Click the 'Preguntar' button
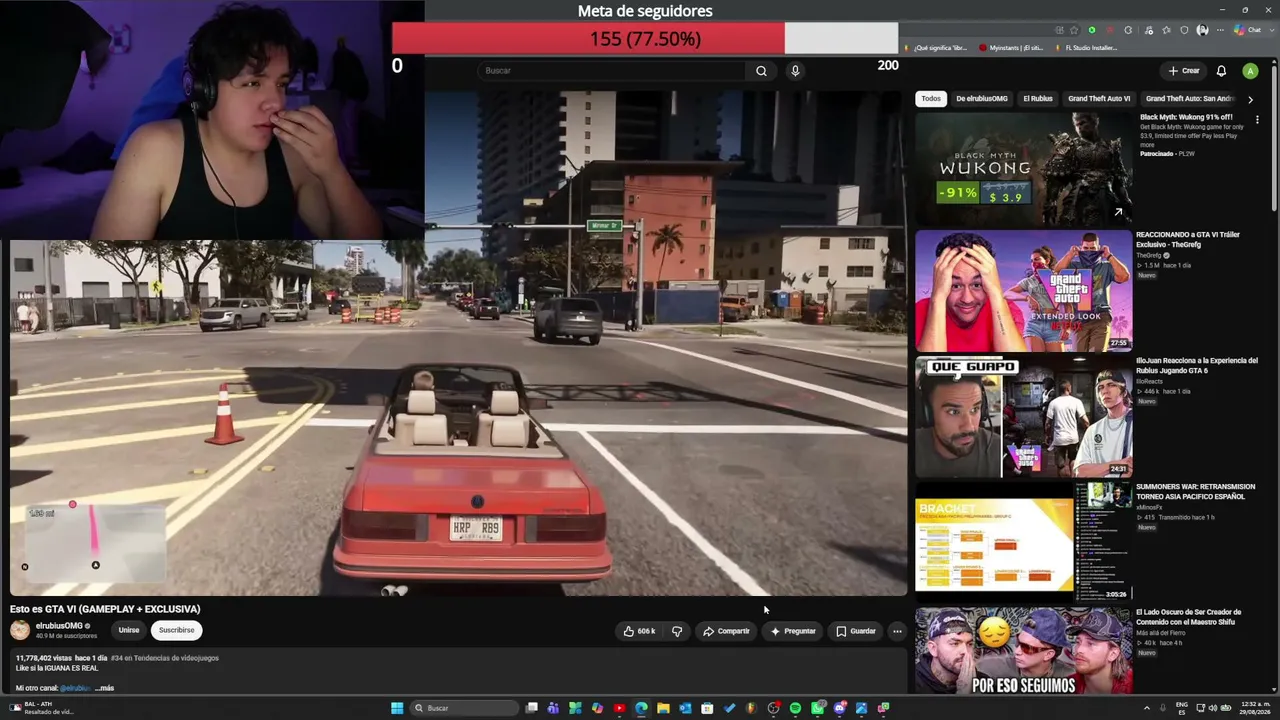Viewport: 1280px width, 720px height. click(793, 631)
